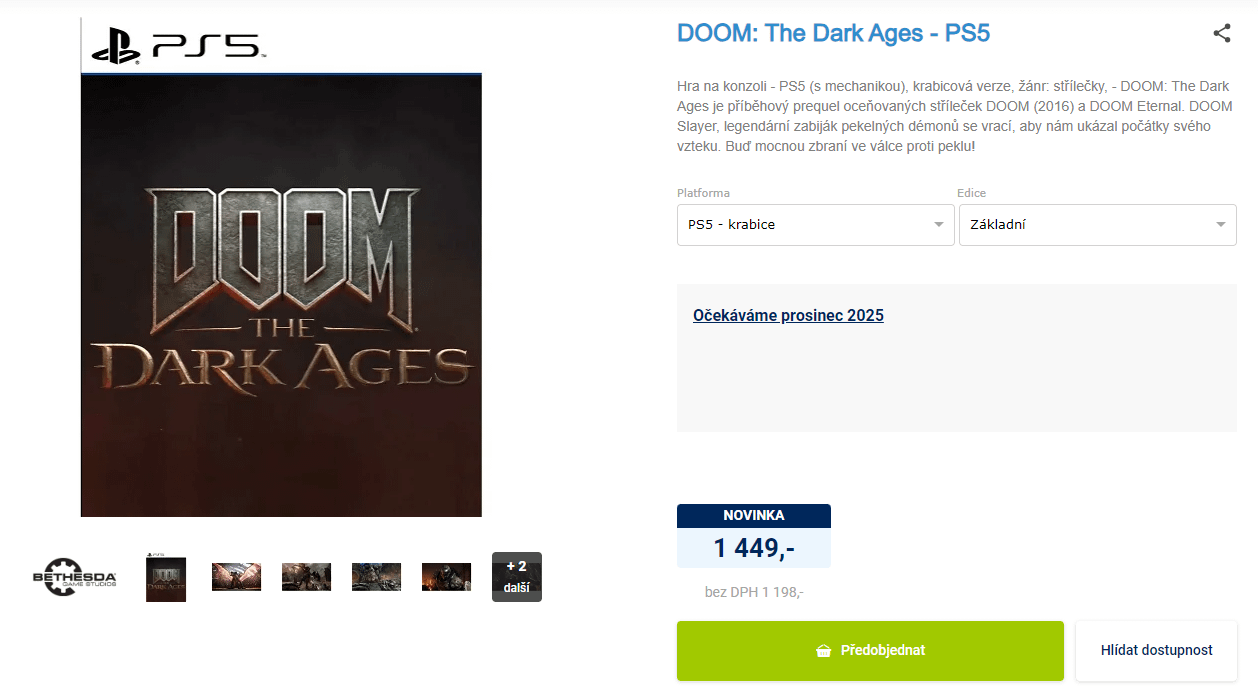Click the share icon beside the title
Screen dimensions: 1258x688
(1221, 33)
